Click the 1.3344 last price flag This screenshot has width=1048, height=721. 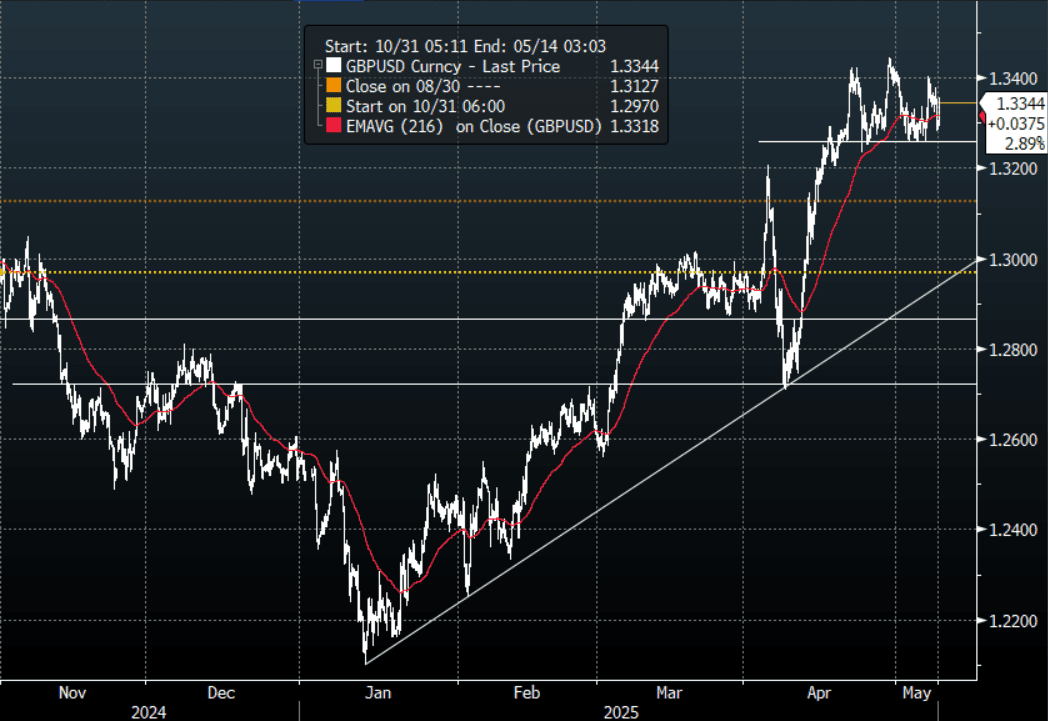1016,104
